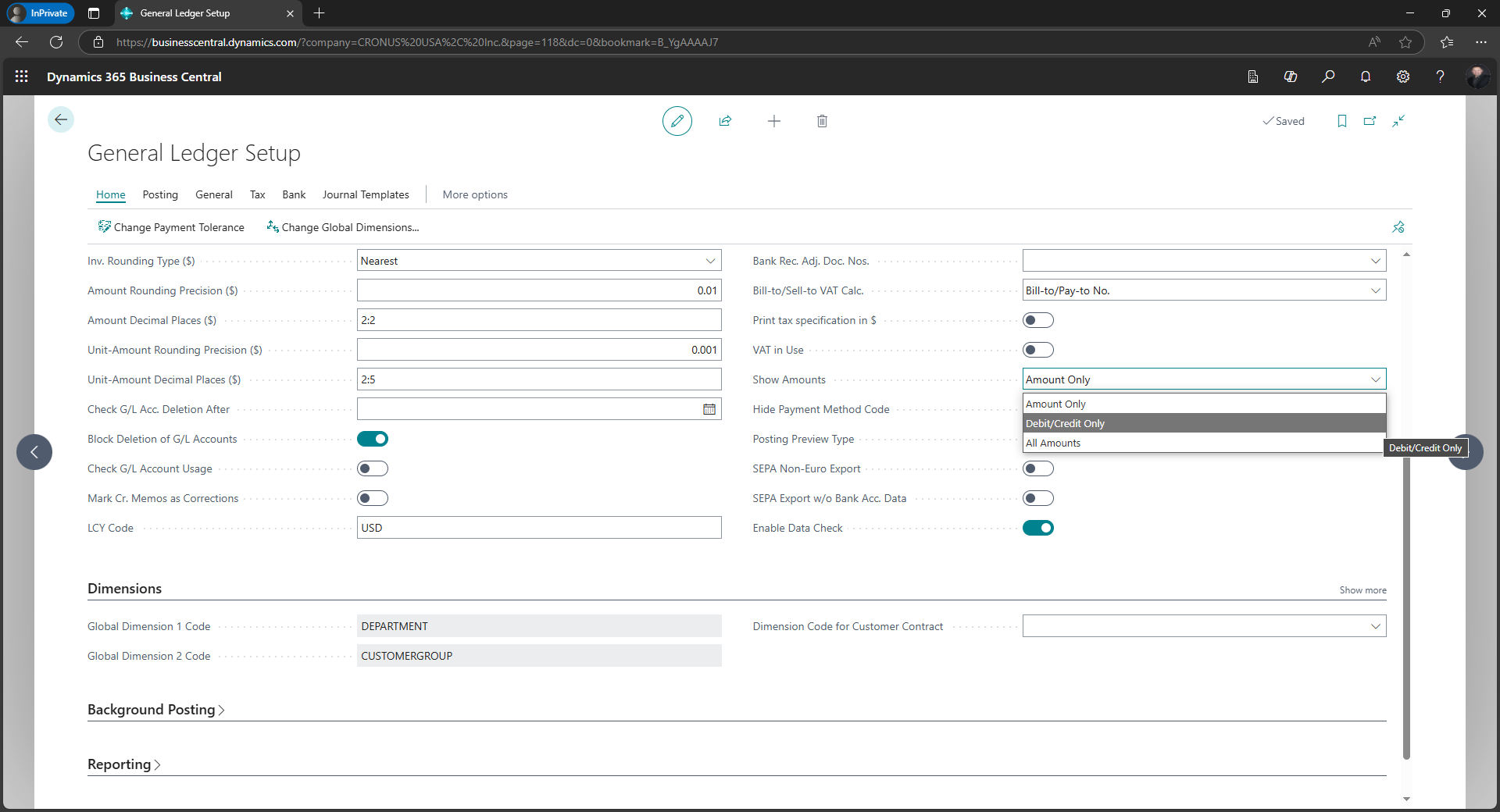1500x812 pixels.
Task: Expand the Reporting section
Action: [123, 764]
